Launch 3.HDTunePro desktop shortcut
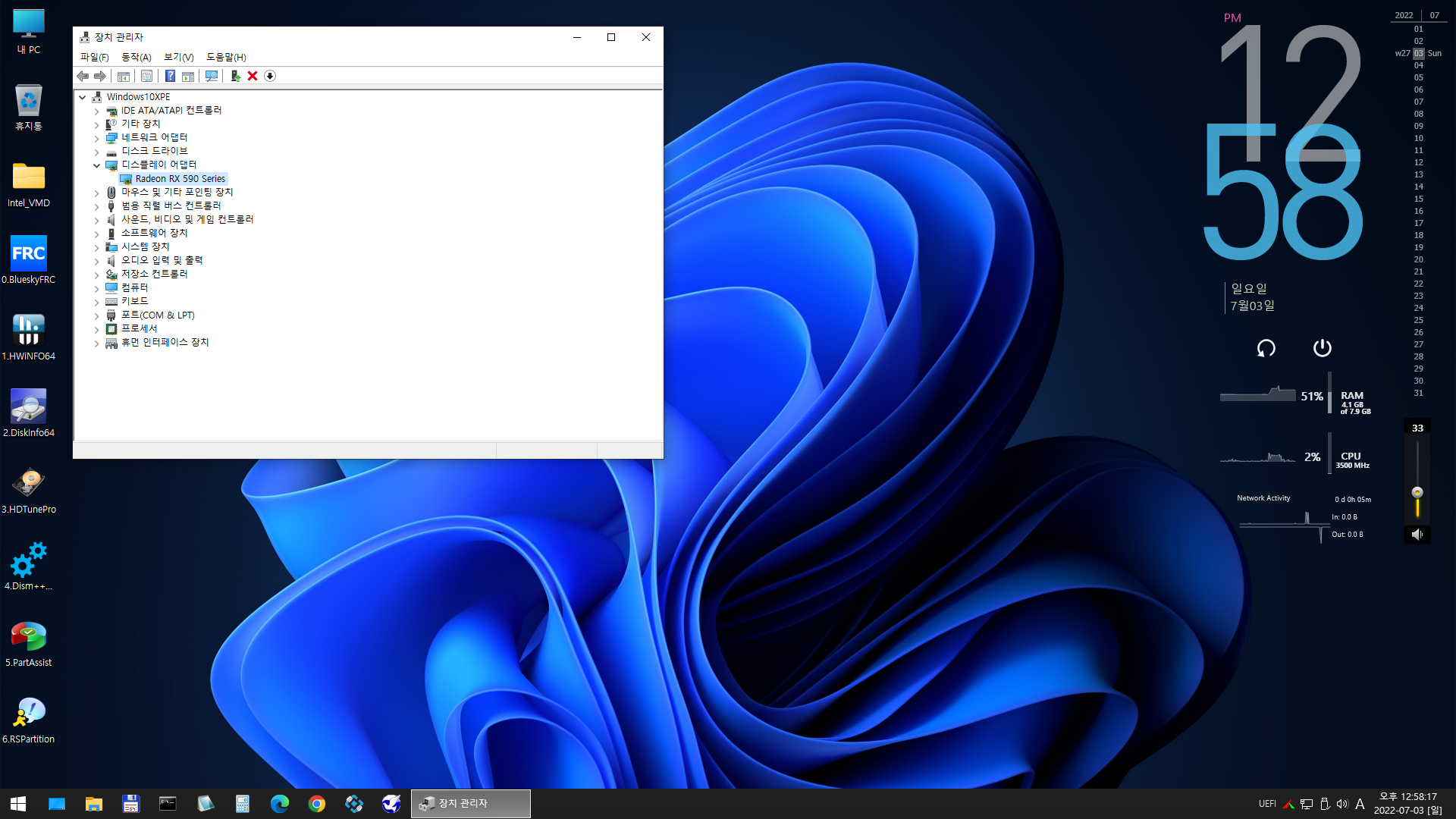This screenshot has height=819, width=1456. pos(29,491)
